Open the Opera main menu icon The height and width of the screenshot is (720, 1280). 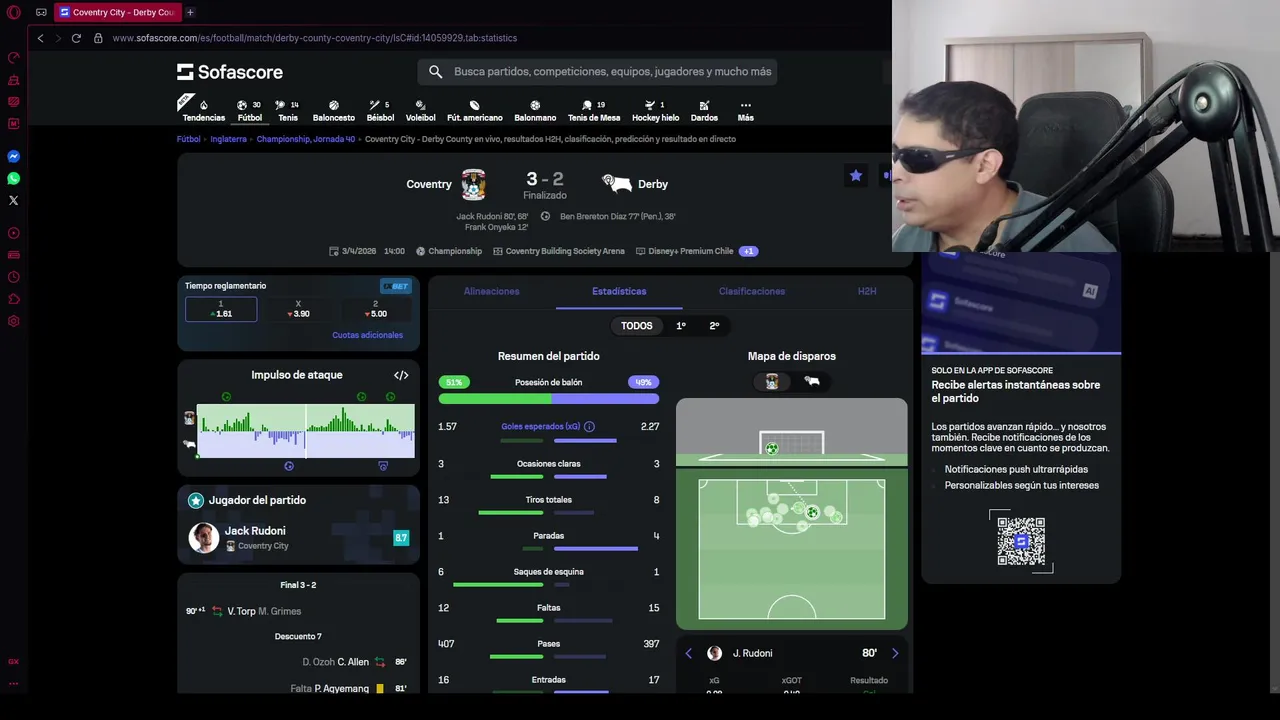tap(13, 13)
